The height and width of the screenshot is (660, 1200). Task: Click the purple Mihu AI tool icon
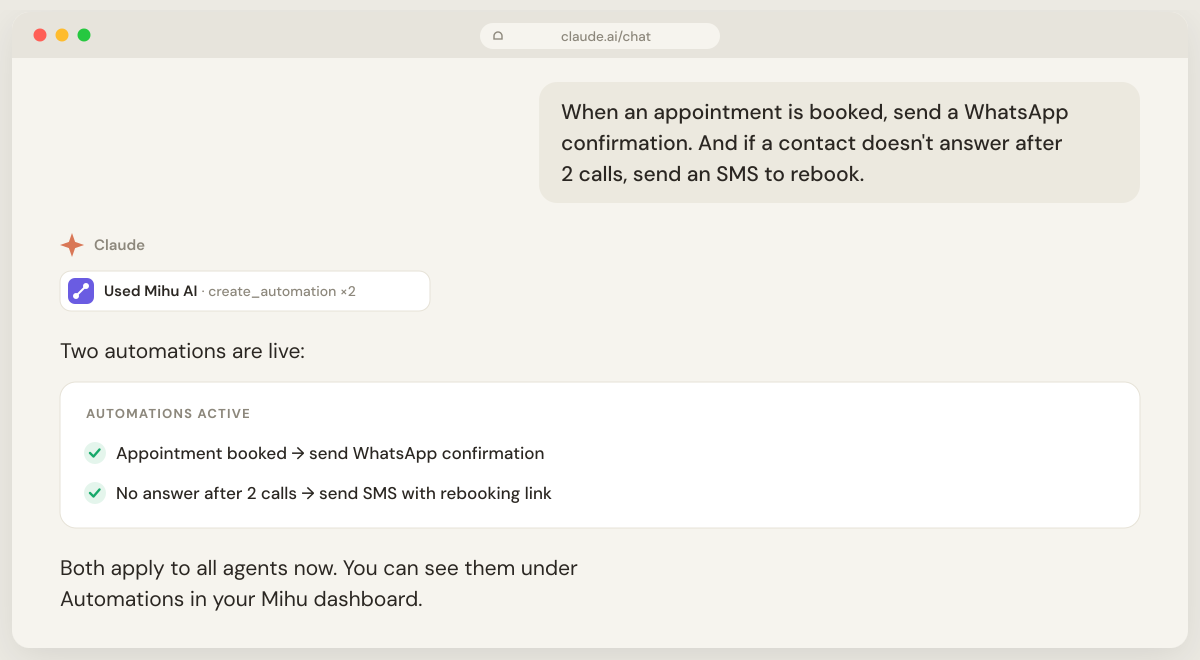(x=81, y=291)
